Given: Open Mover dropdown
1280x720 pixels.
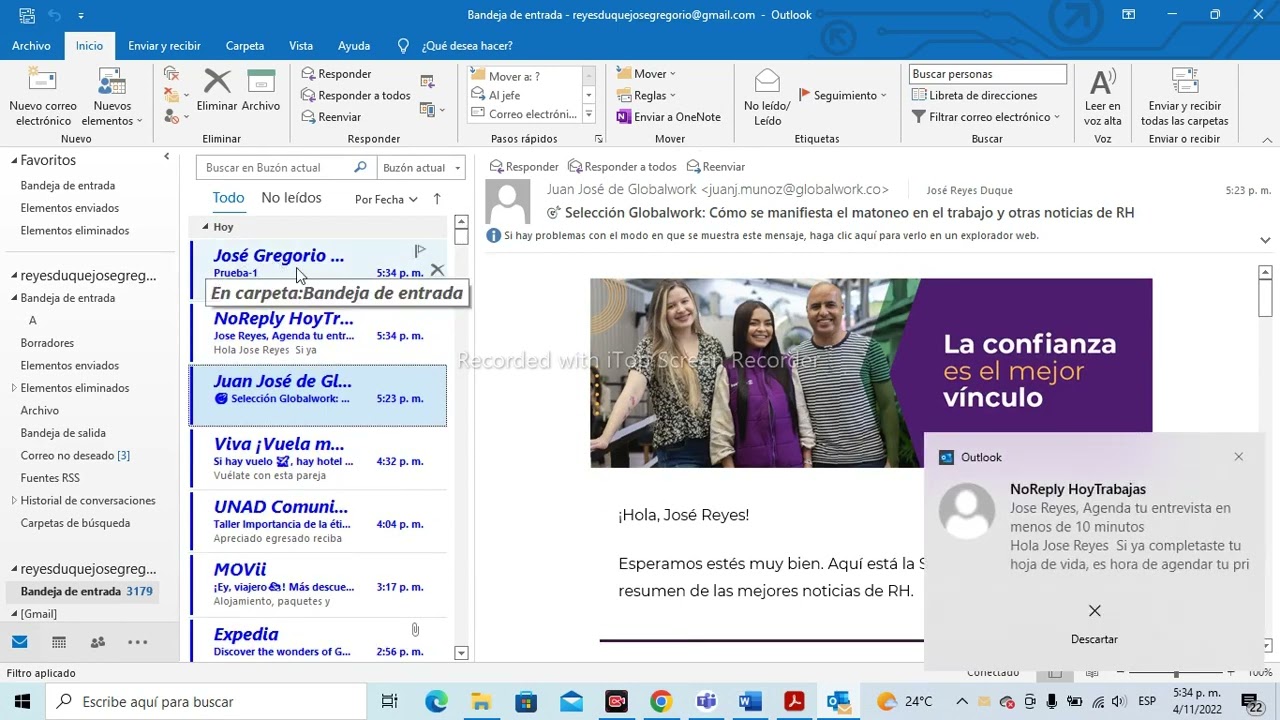Looking at the screenshot, I should pos(647,74).
